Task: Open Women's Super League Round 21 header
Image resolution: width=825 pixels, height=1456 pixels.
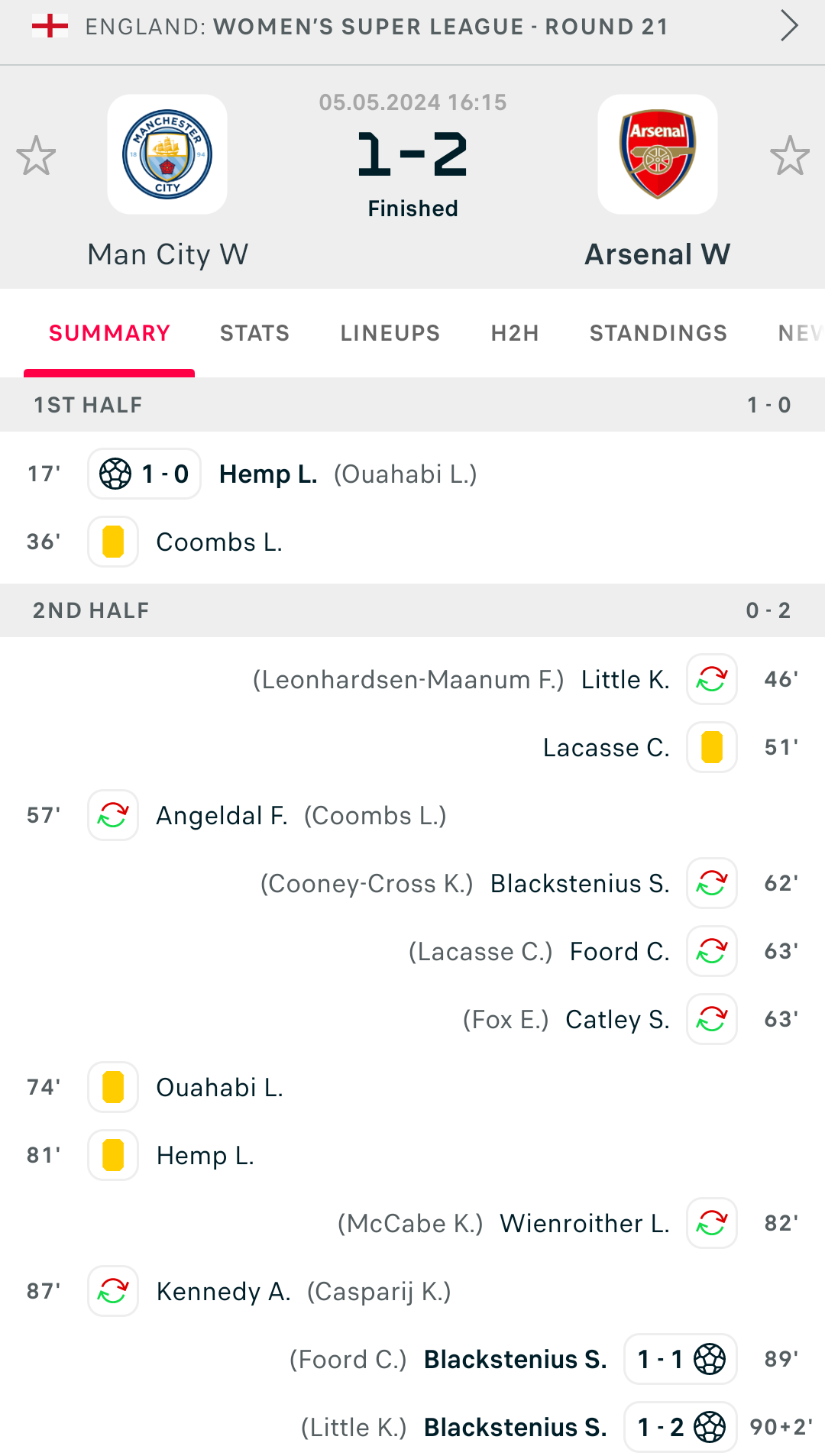Action: click(377, 27)
